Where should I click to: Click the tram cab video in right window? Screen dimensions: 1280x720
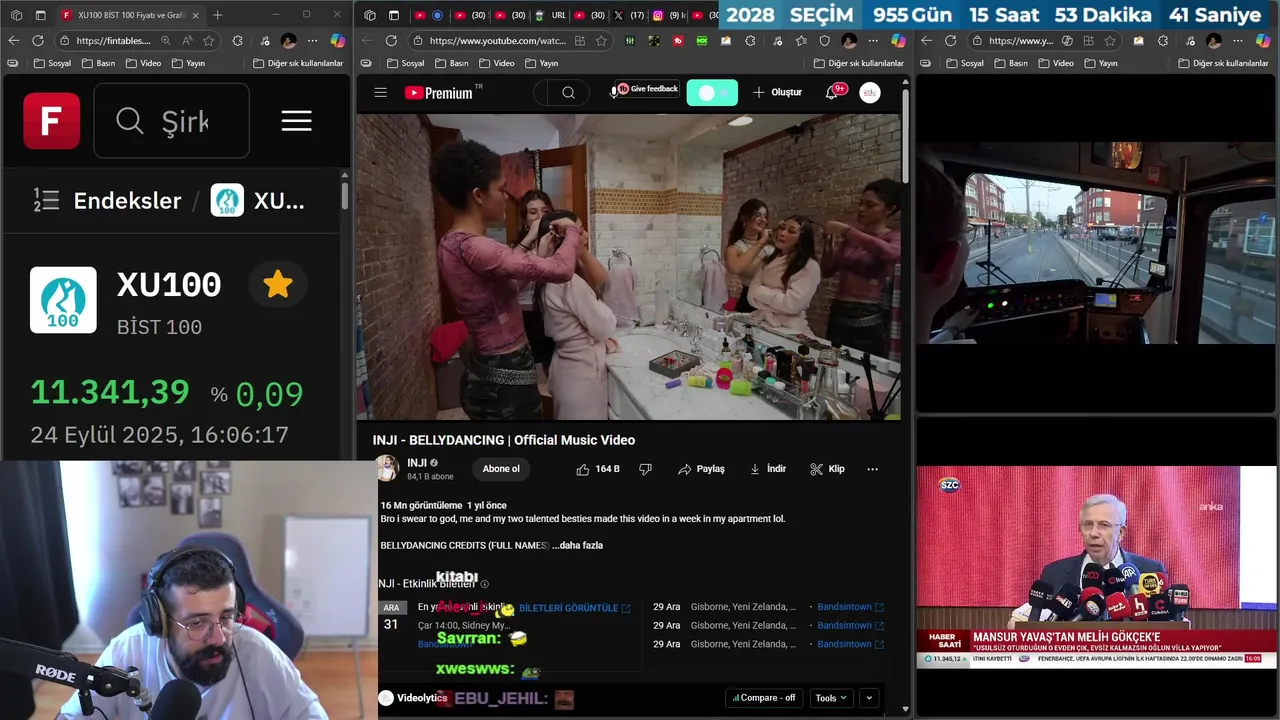1097,242
